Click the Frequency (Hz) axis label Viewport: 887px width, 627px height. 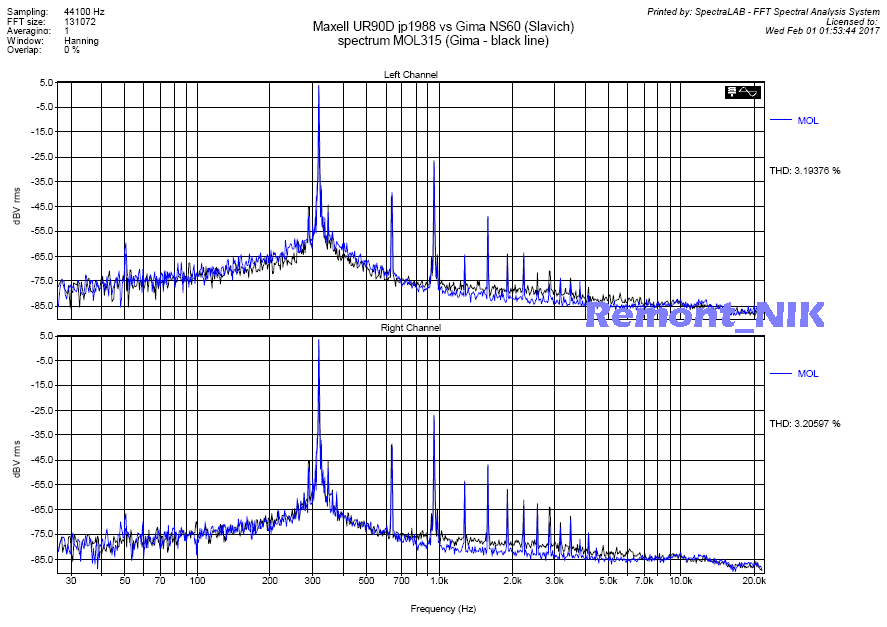[x=443, y=608]
